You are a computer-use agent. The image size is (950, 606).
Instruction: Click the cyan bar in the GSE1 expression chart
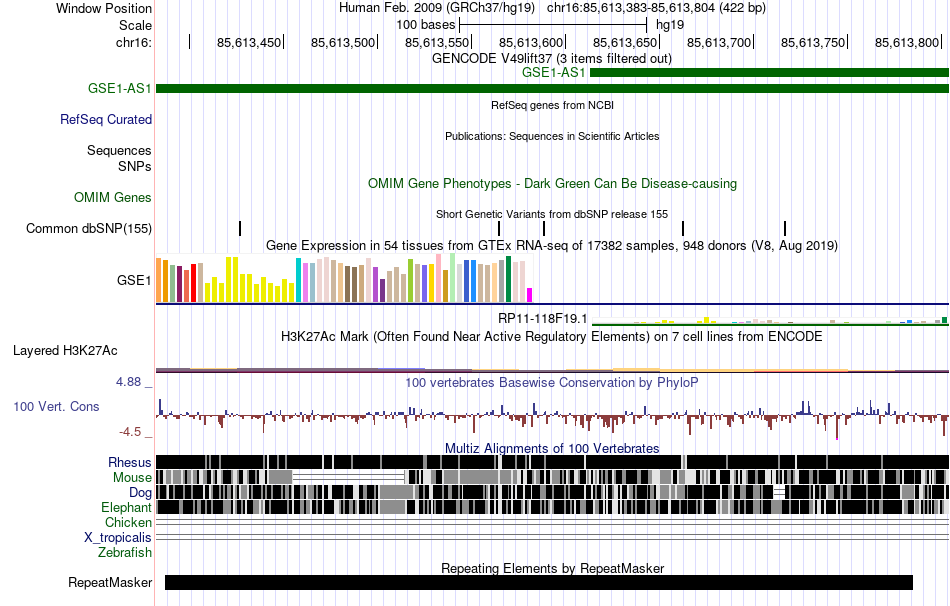(x=299, y=280)
